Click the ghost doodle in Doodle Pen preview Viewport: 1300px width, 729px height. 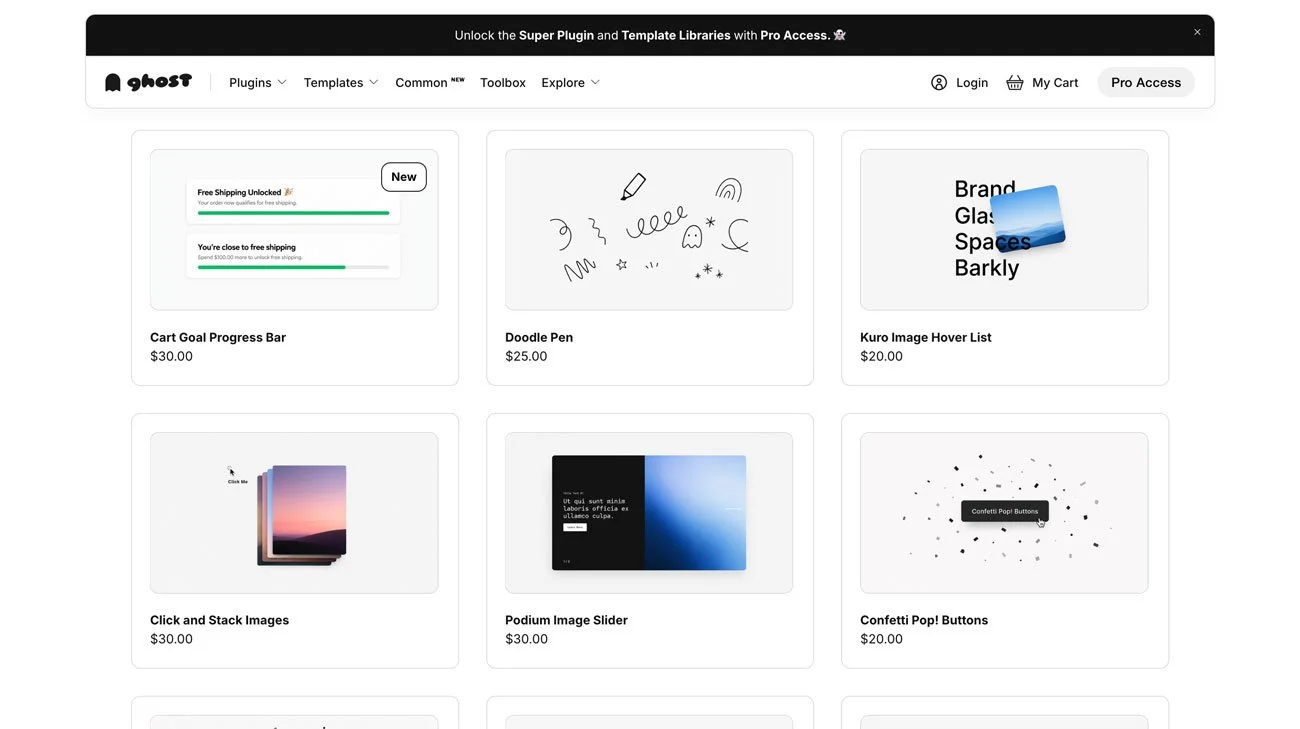[x=691, y=237]
